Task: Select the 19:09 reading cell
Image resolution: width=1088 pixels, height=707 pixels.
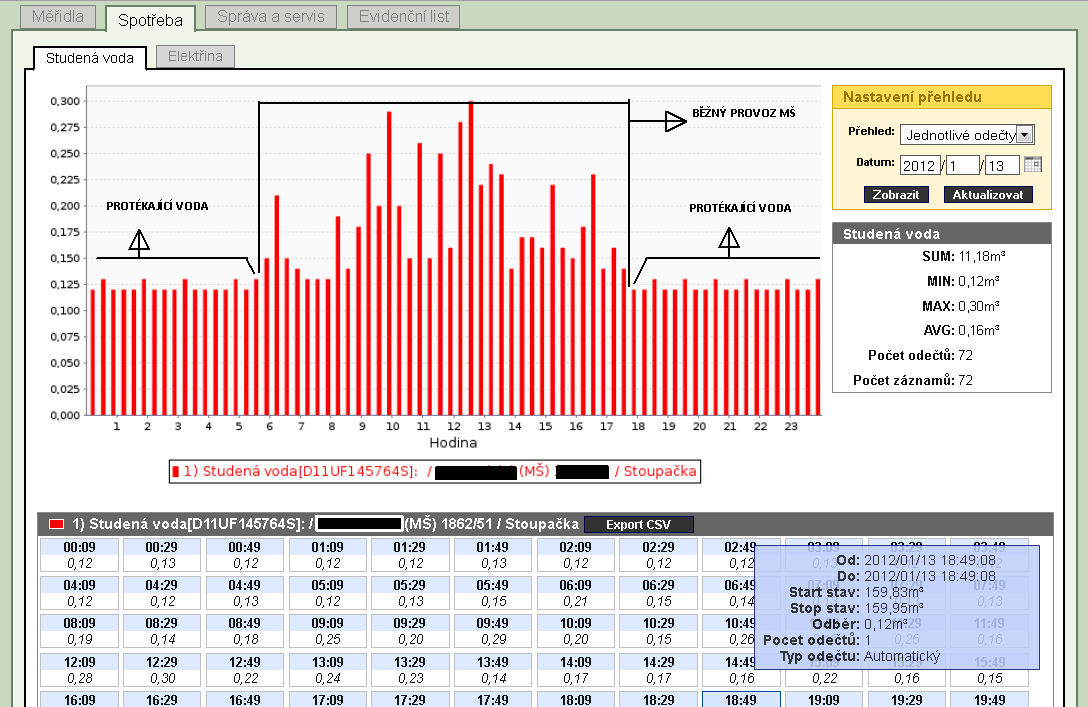Action: point(824,699)
